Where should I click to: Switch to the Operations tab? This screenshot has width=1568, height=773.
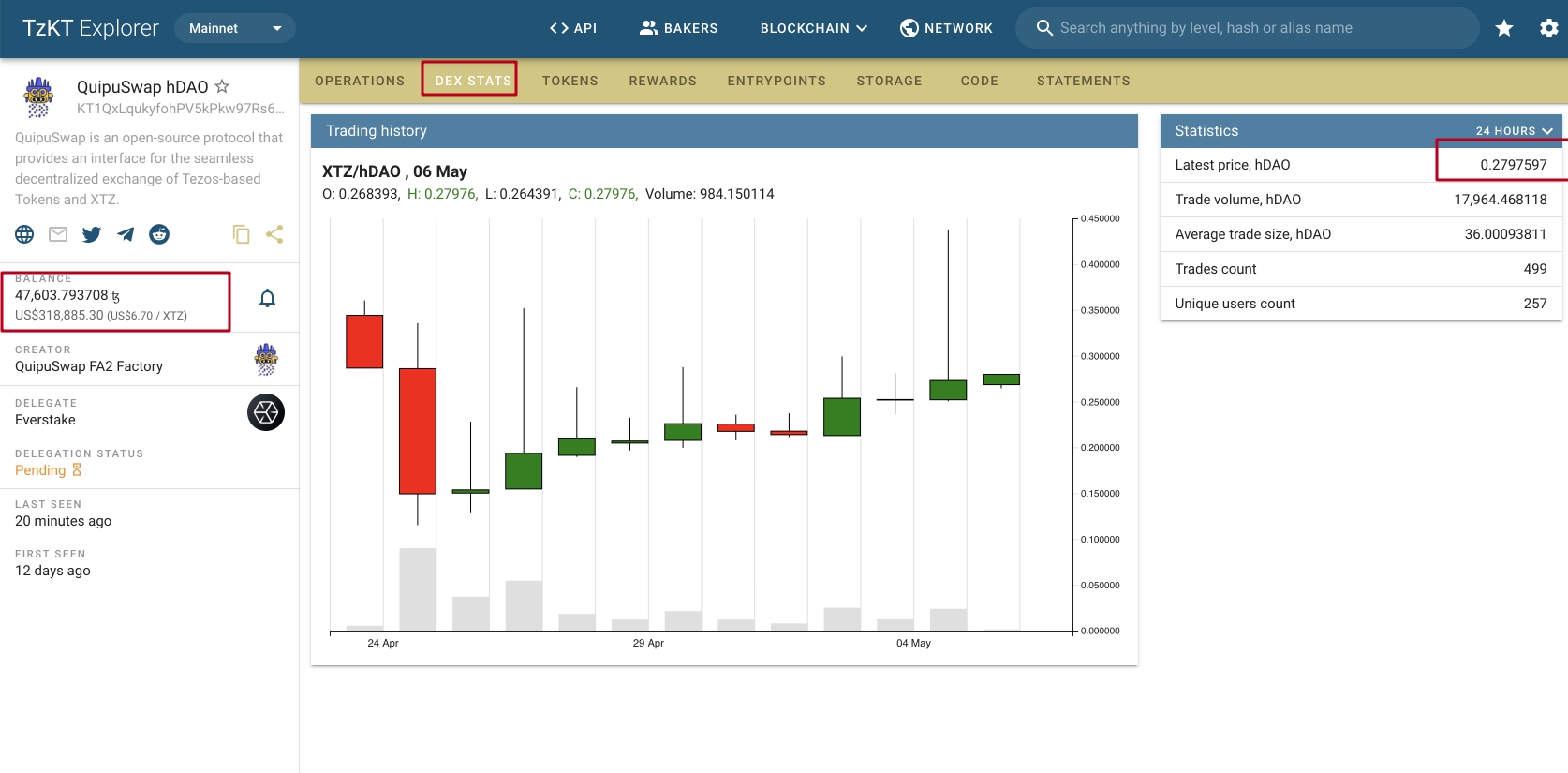click(x=360, y=81)
